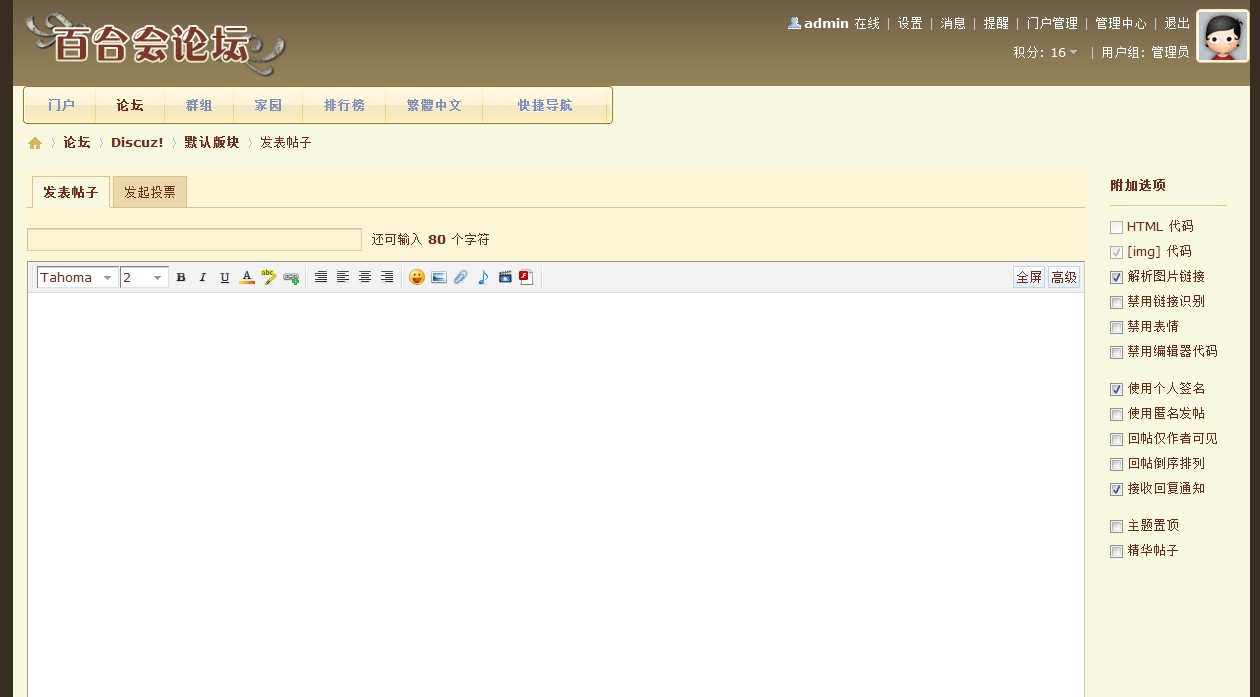
Task: Click the admin username link
Action: 826,23
